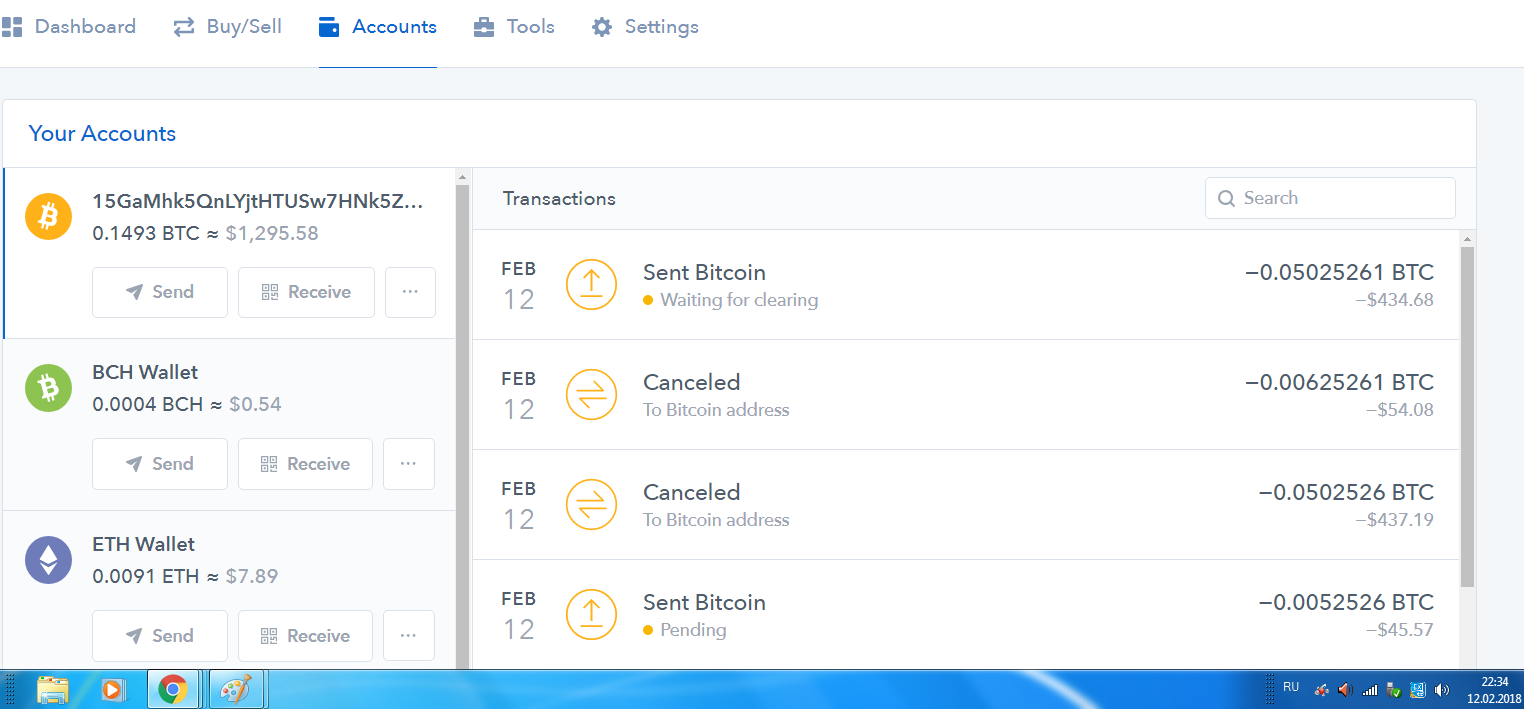Image resolution: width=1524 pixels, height=709 pixels.
Task: Open more options for ETH Wallet
Action: [409, 636]
